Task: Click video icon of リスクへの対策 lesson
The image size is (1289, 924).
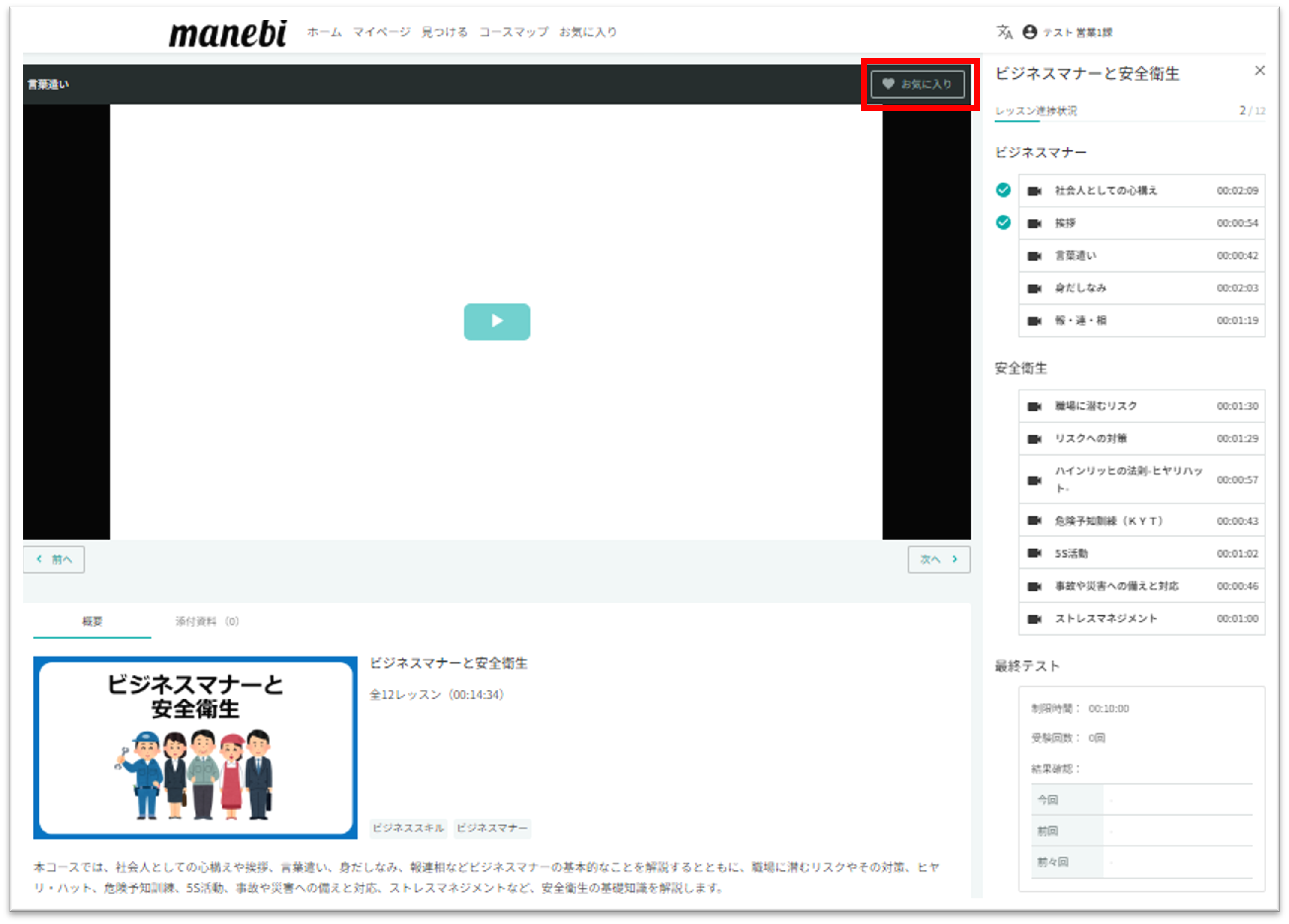Action: [1034, 439]
